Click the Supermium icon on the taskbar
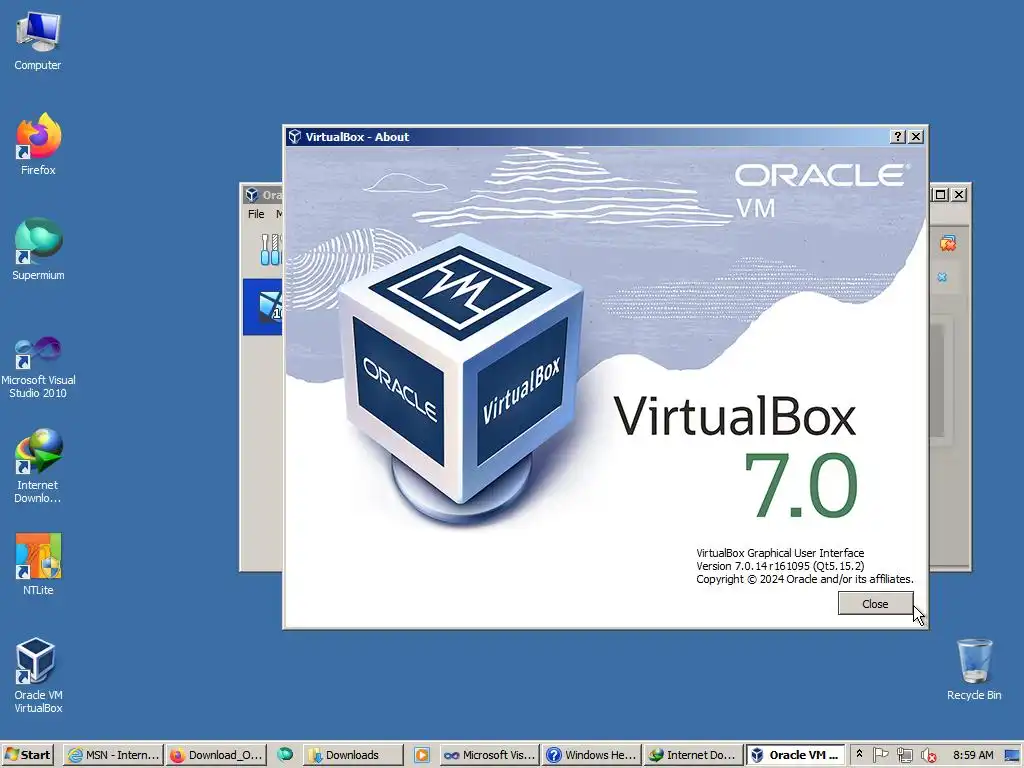Image resolution: width=1024 pixels, height=768 pixels. click(x=285, y=755)
